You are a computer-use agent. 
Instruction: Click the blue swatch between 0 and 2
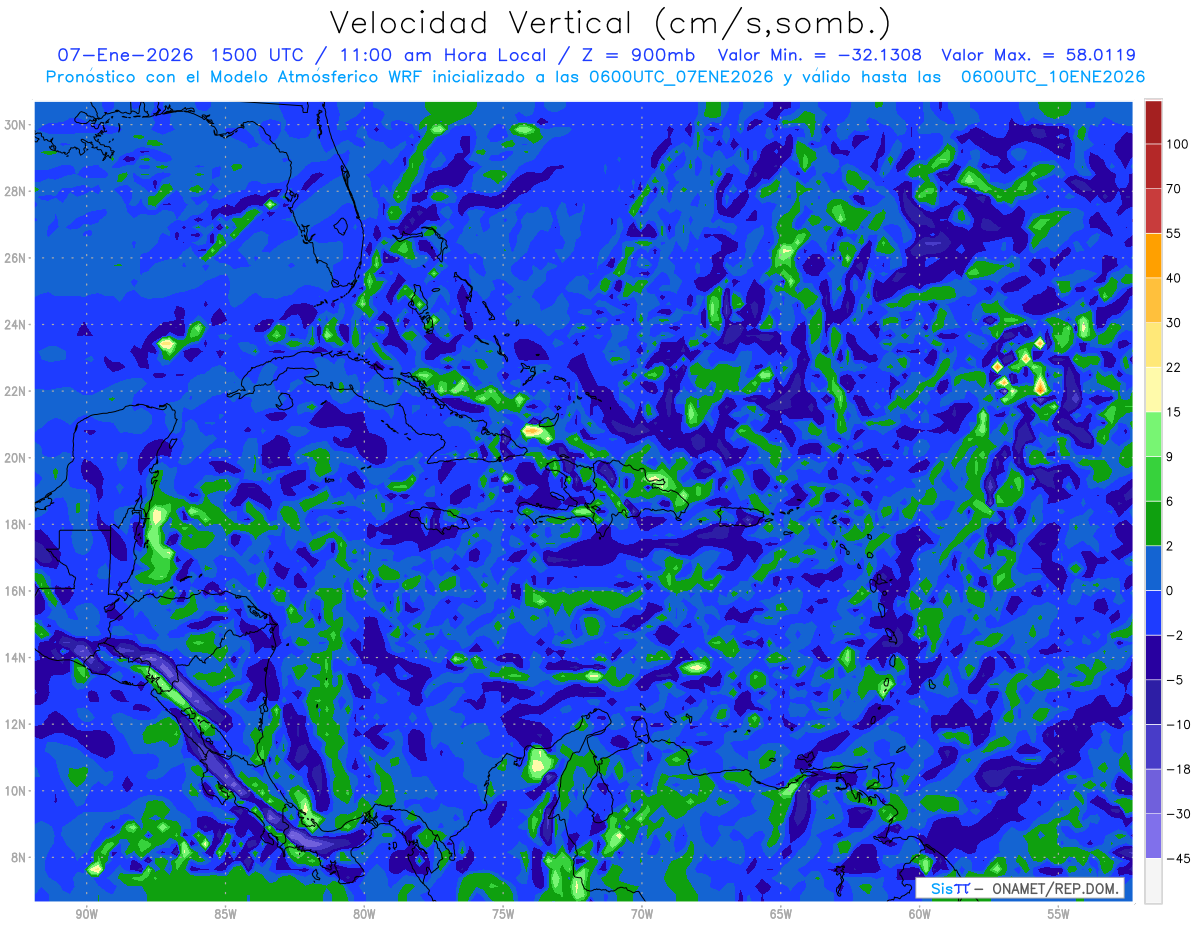(x=1153, y=567)
